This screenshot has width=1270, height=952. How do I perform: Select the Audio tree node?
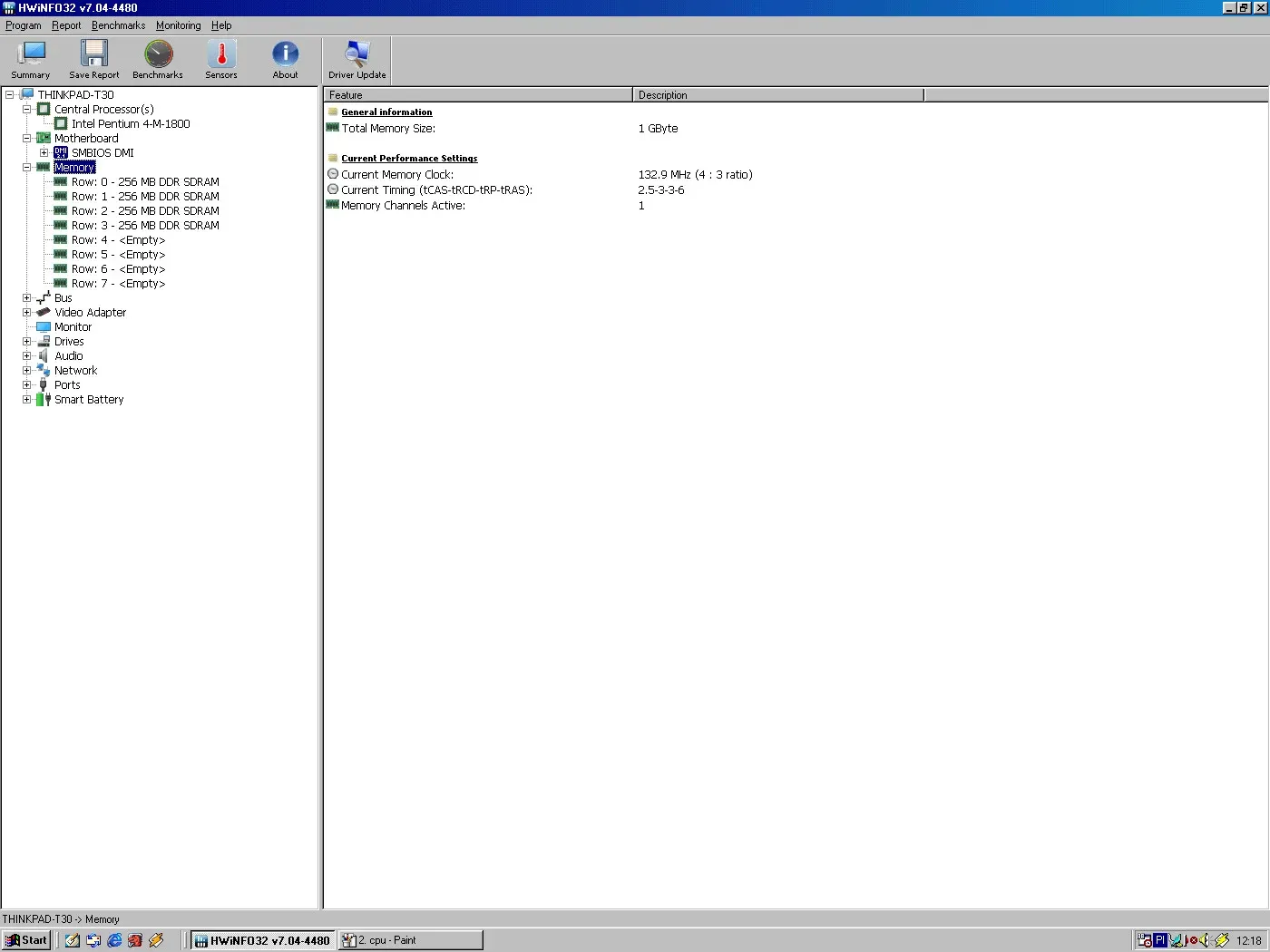point(68,356)
